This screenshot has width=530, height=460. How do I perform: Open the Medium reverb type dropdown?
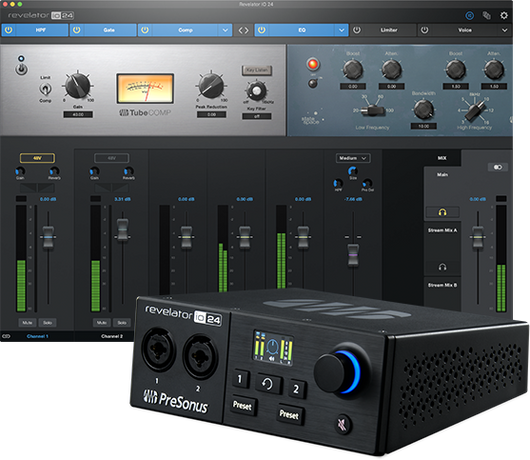coord(353,158)
